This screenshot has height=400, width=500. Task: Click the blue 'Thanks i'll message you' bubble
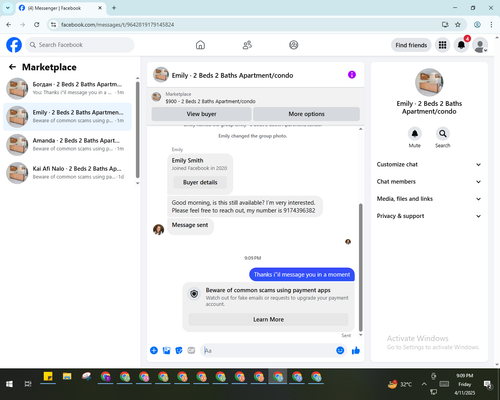[302, 274]
